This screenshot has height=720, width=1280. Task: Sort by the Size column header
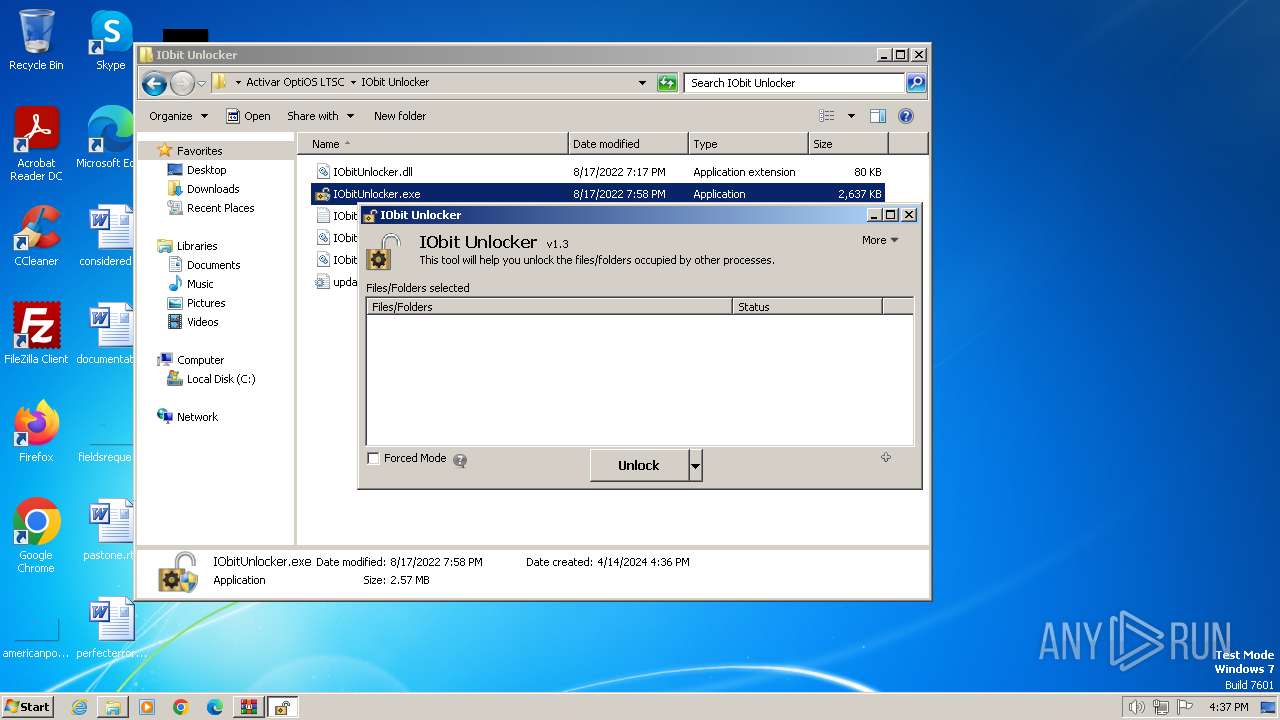pyautogui.click(x=848, y=144)
